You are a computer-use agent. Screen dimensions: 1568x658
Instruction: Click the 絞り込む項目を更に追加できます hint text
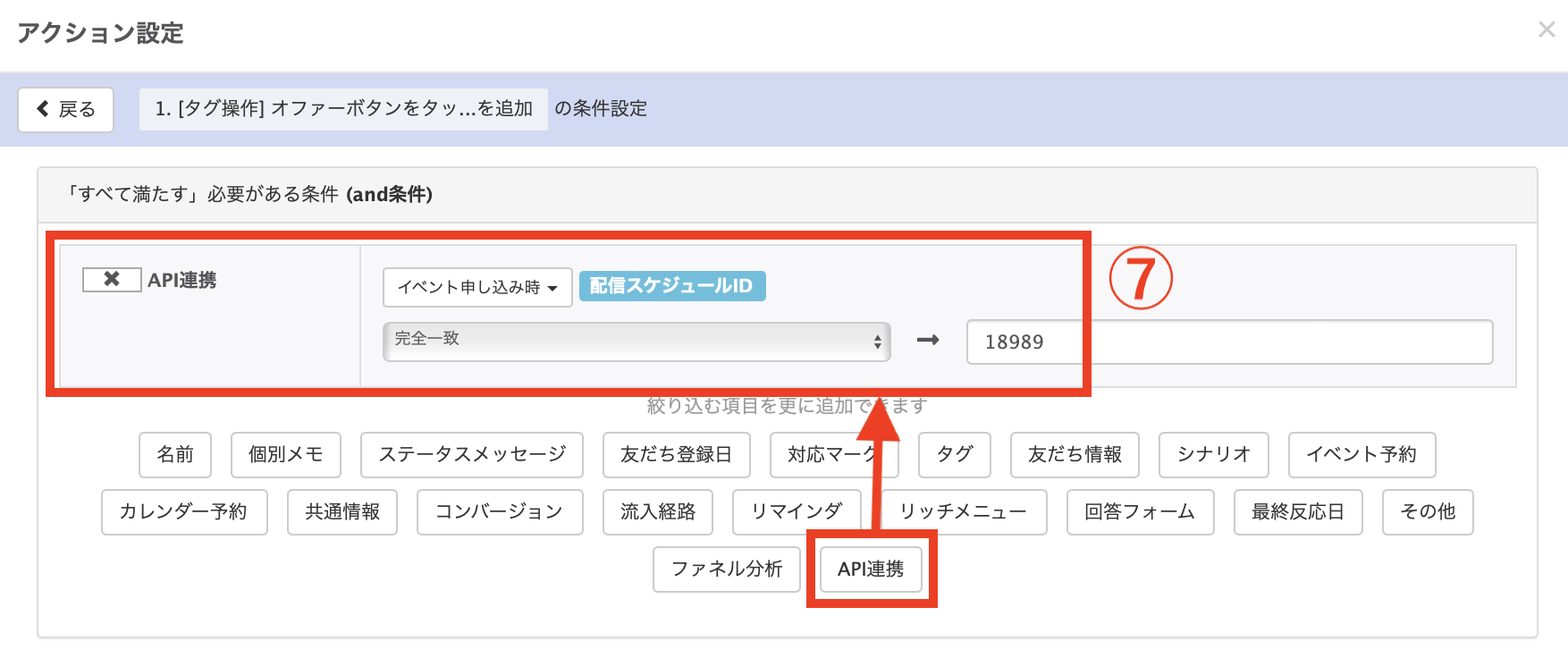click(787, 406)
